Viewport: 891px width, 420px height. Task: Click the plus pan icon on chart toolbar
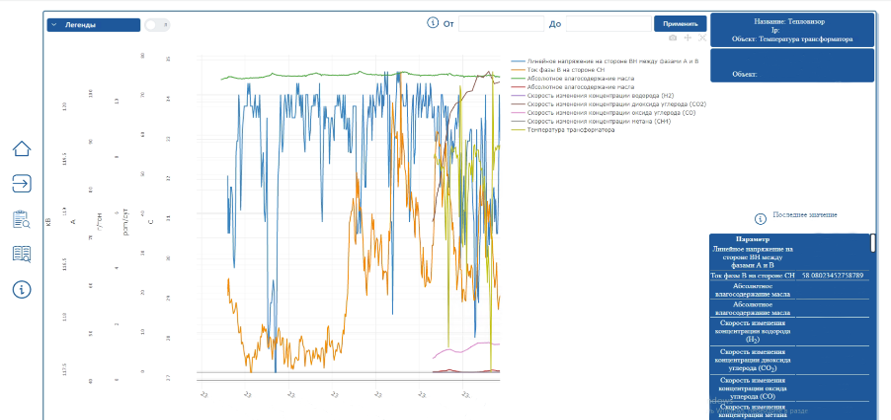[688, 38]
